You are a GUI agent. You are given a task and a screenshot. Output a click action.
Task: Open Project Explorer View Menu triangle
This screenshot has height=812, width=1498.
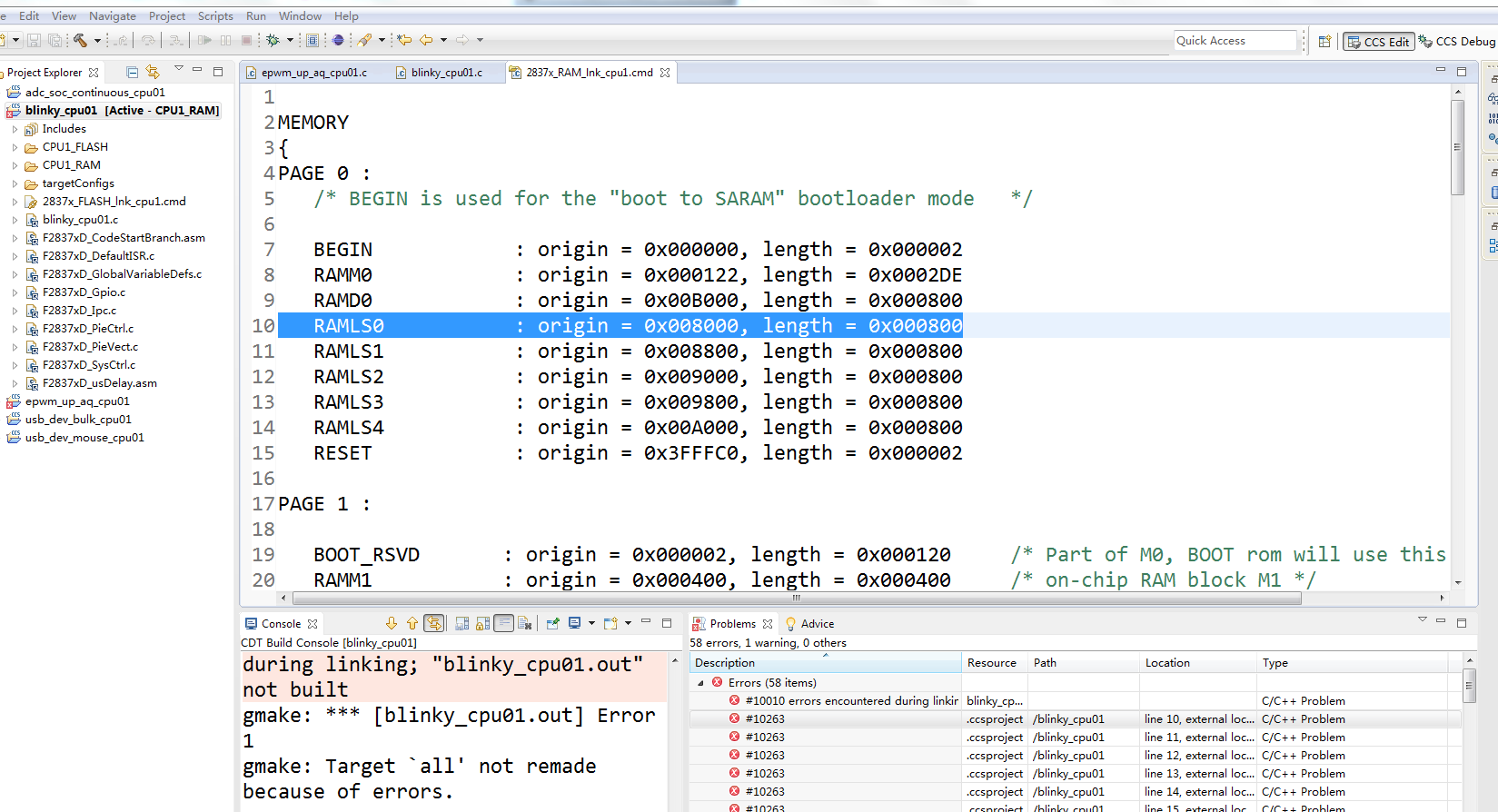tap(179, 69)
